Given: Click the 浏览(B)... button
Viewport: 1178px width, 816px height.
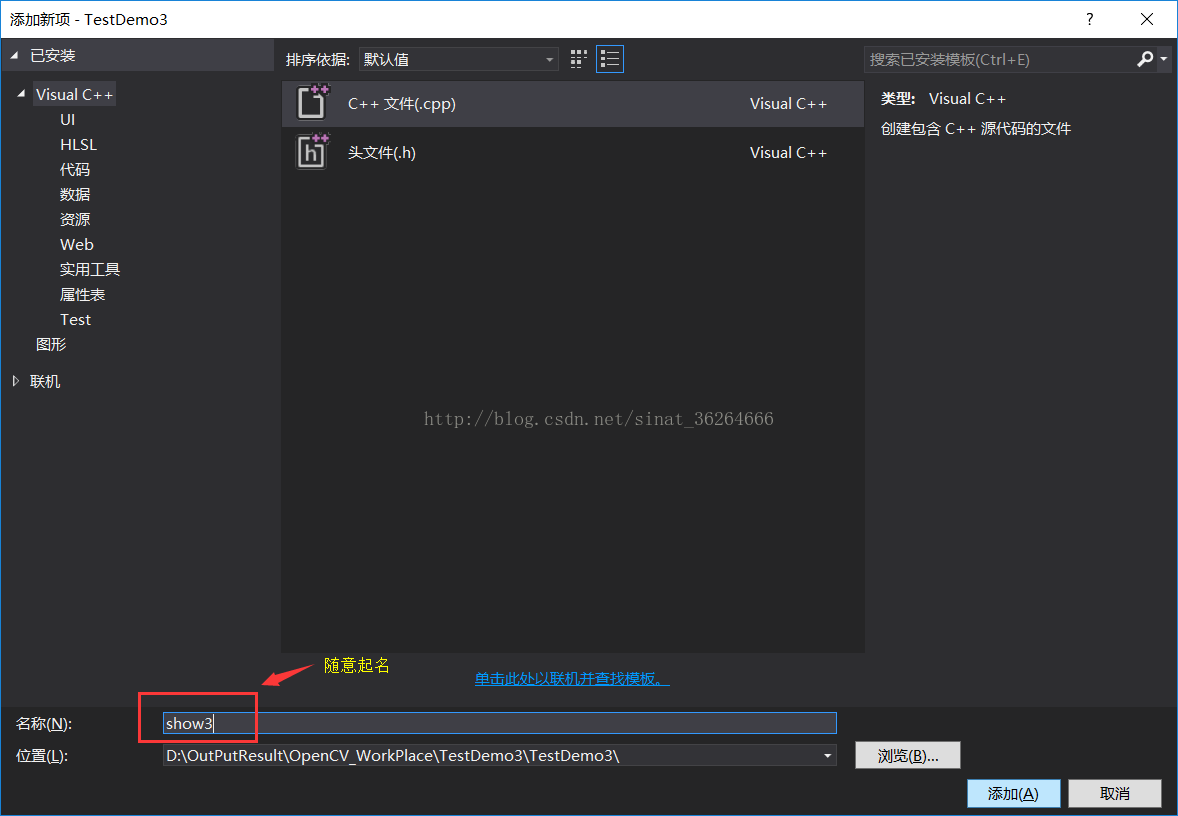Looking at the screenshot, I should pos(908,755).
